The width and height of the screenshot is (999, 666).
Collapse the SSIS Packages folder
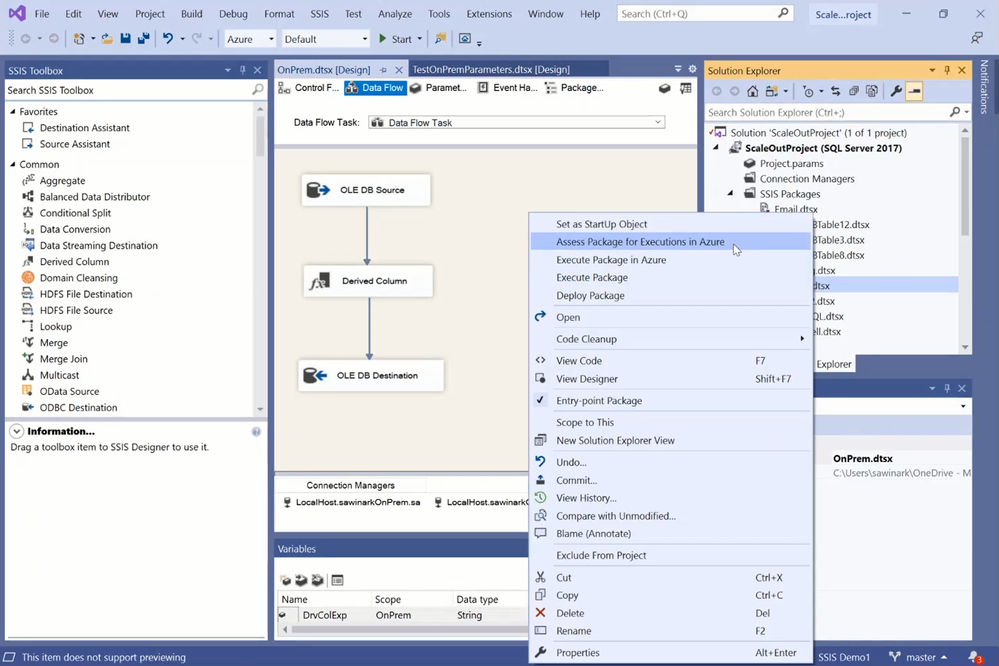point(731,194)
